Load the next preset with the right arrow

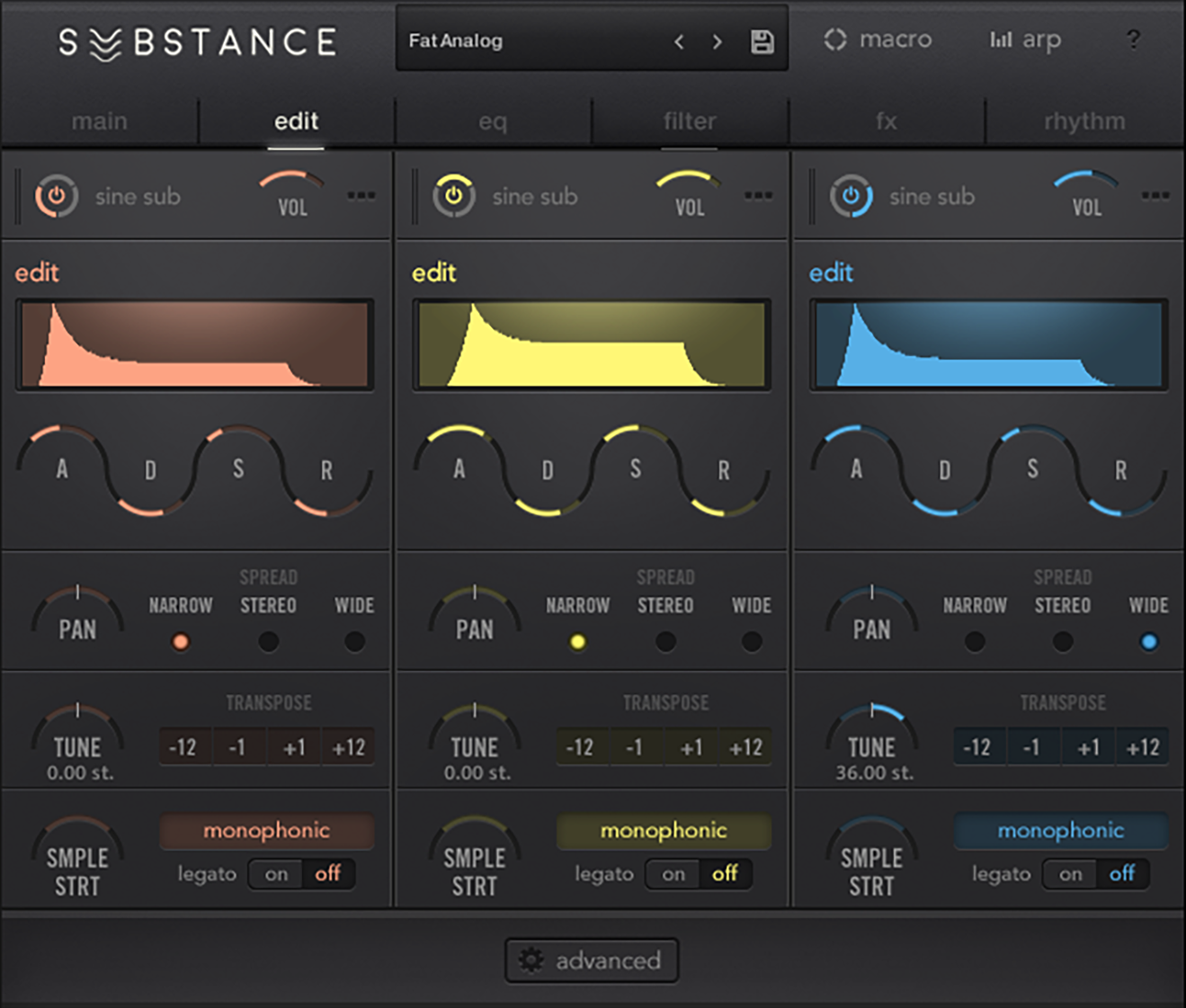(x=718, y=40)
